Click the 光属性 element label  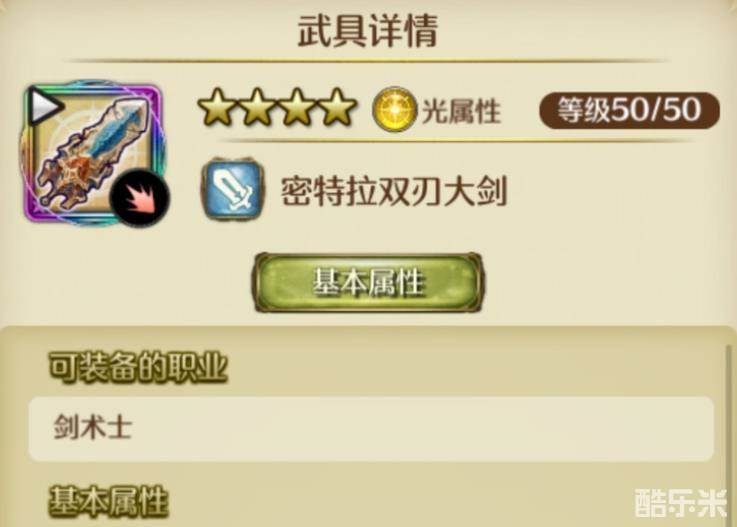tap(461, 111)
